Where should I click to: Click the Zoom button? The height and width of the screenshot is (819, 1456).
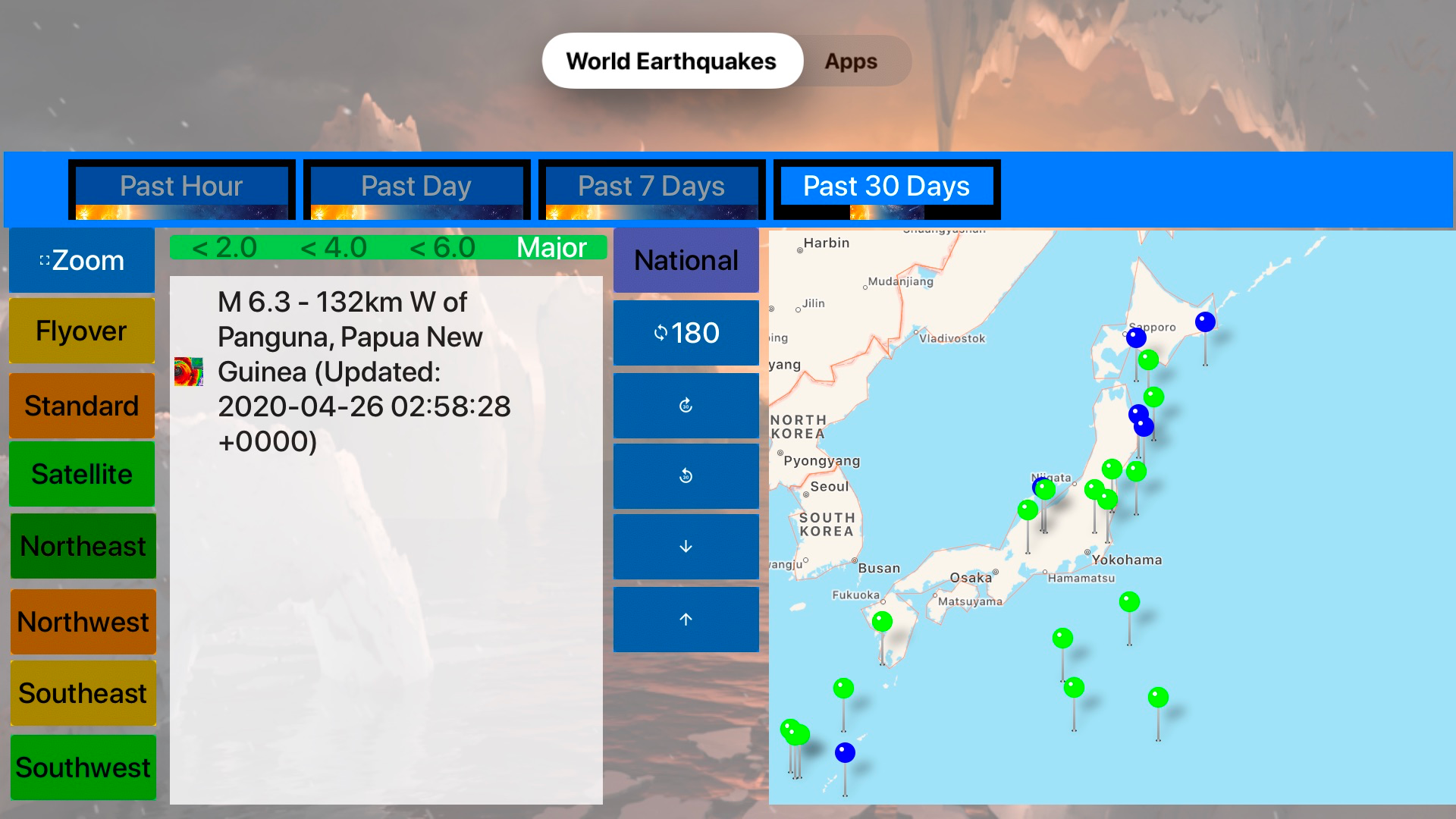[82, 260]
